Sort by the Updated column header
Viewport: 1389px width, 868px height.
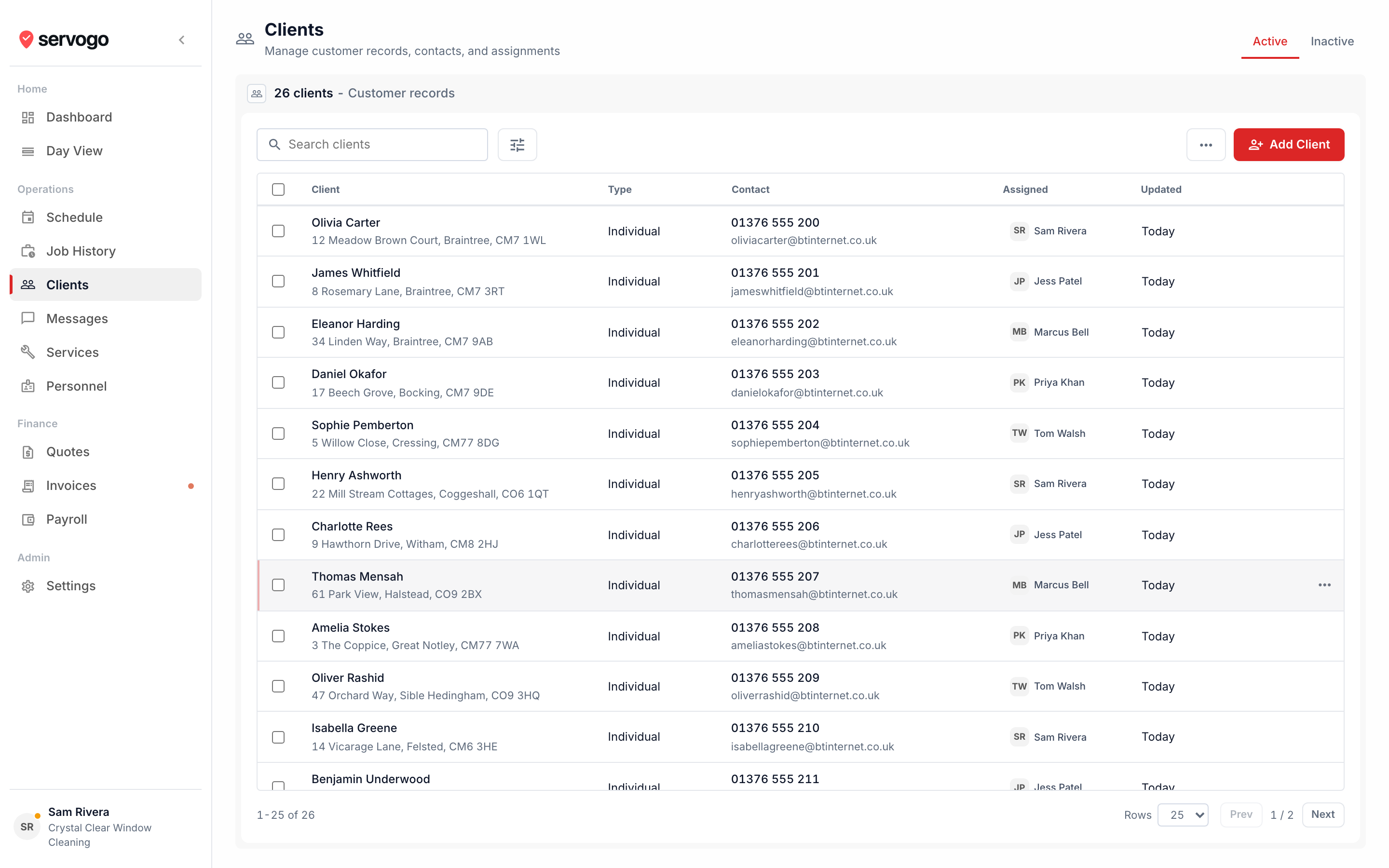(x=1160, y=190)
